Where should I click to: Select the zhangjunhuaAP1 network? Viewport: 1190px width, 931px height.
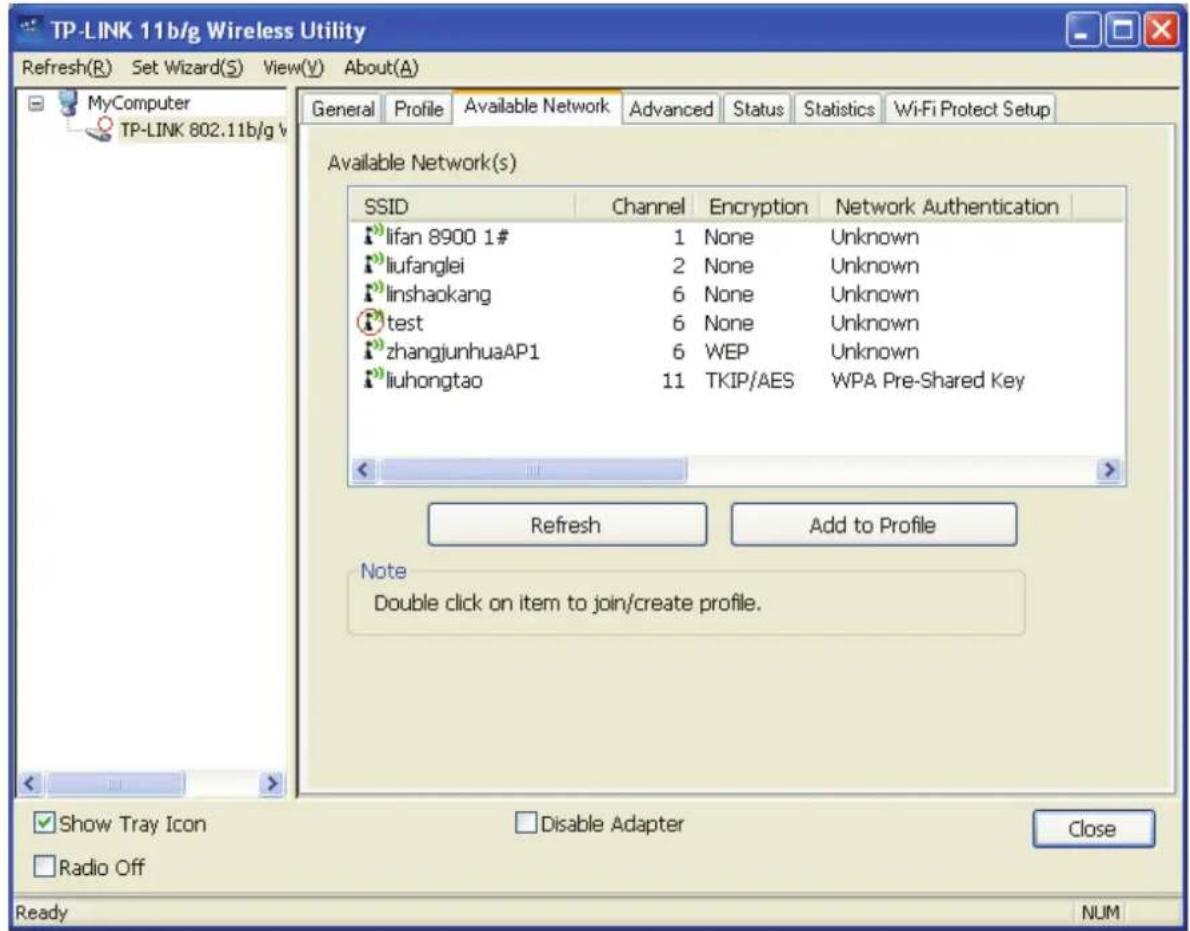point(736,351)
